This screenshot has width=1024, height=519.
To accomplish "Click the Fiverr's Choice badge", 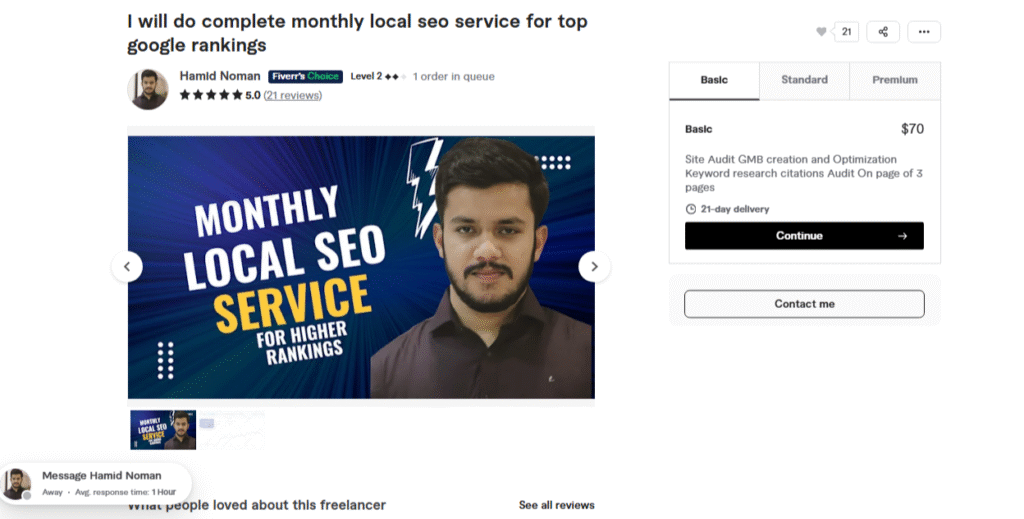I will 305,77.
